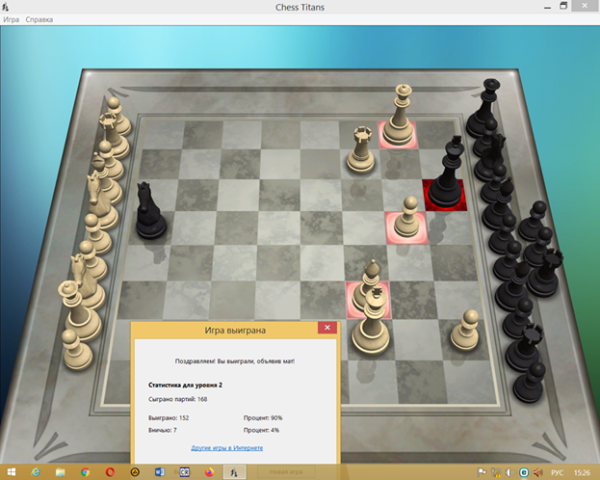
Task: Open the Игра menu
Action: point(11,19)
